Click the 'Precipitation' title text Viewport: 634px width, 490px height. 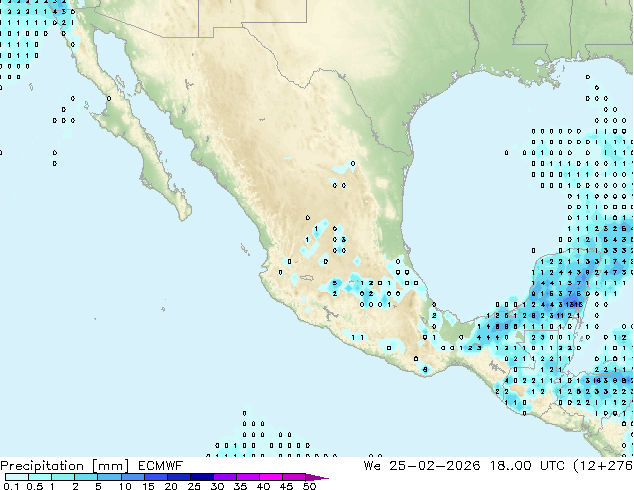42,466
